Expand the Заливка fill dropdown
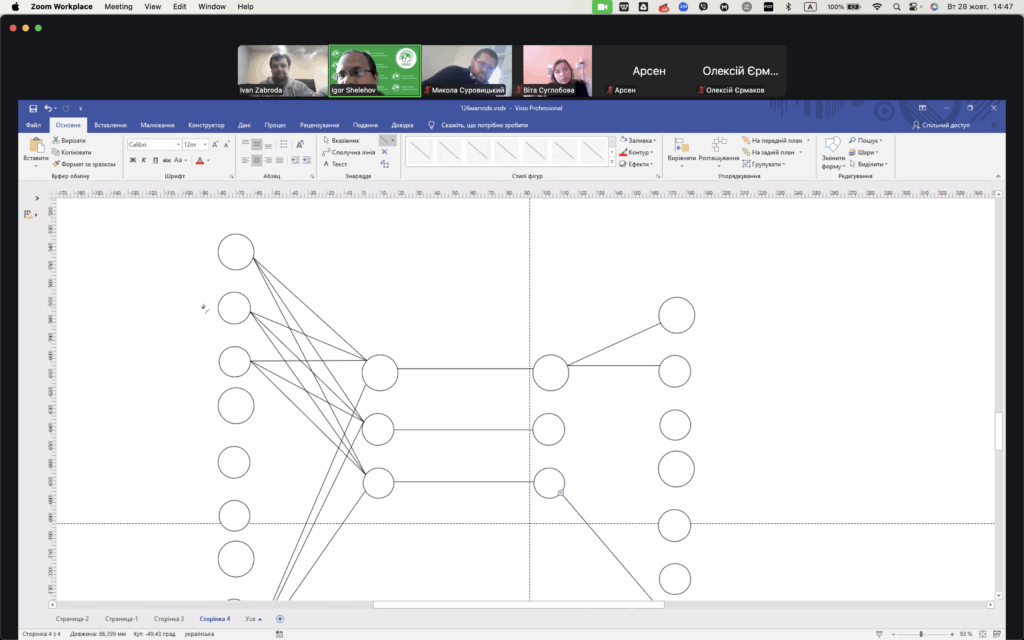This screenshot has height=640, width=1024. click(638, 141)
